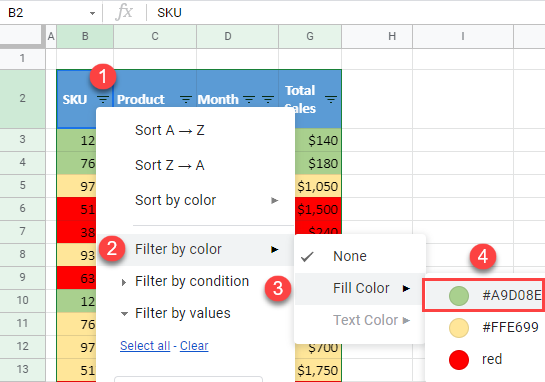The width and height of the screenshot is (545, 382).
Task: Choose Sort A → Z
Action: coord(196,130)
